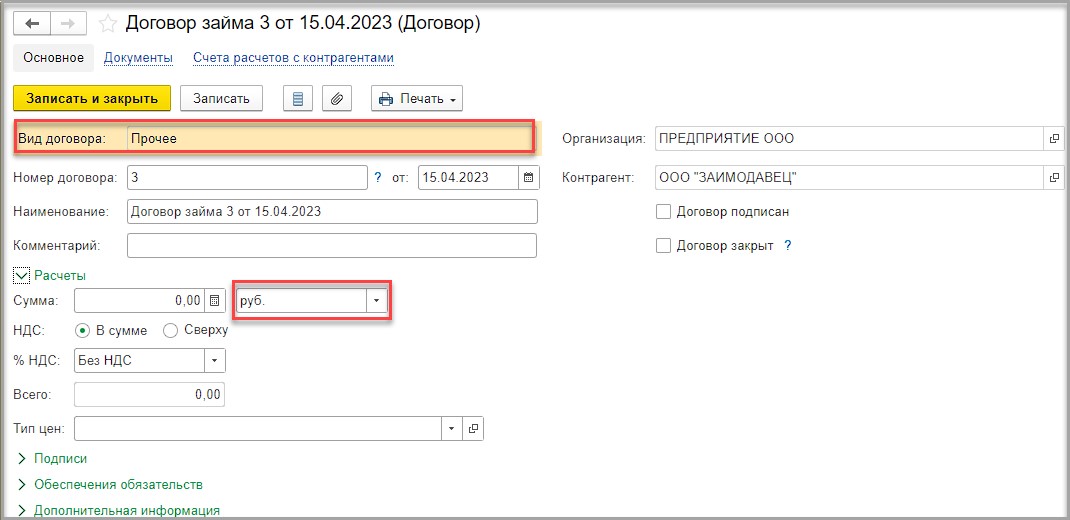Screen dimensions: 1070x520
Task: Select the В сумме radio button
Action: tap(82, 330)
